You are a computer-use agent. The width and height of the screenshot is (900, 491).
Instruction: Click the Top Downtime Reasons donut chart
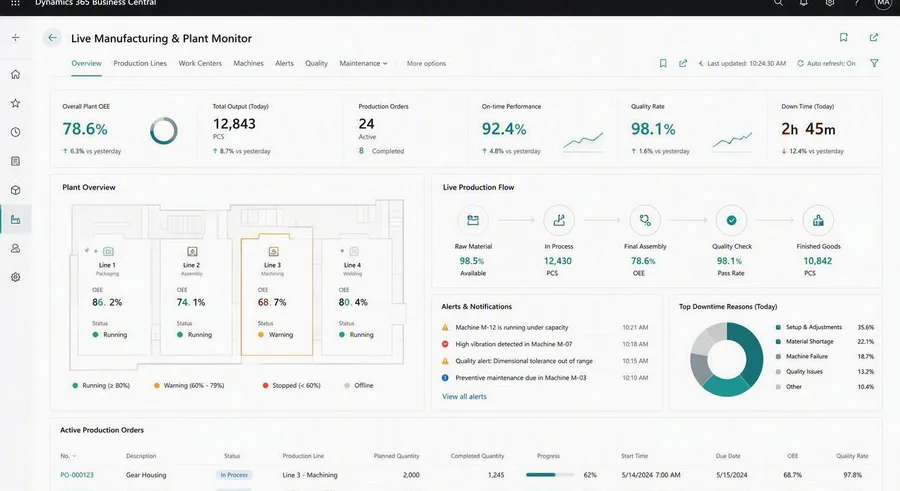coord(727,359)
